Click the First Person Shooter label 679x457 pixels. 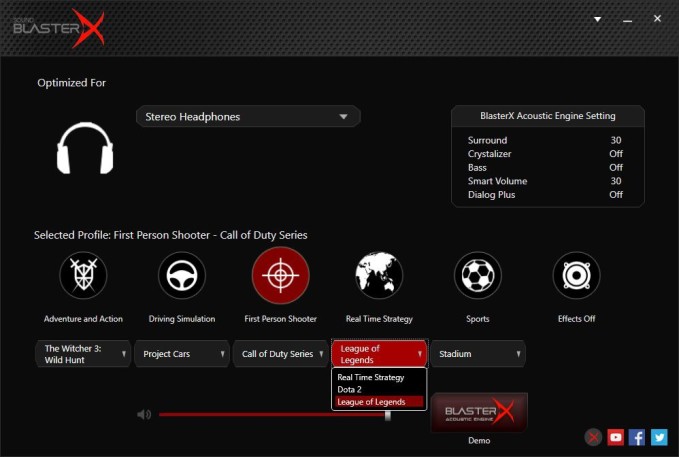(281, 319)
